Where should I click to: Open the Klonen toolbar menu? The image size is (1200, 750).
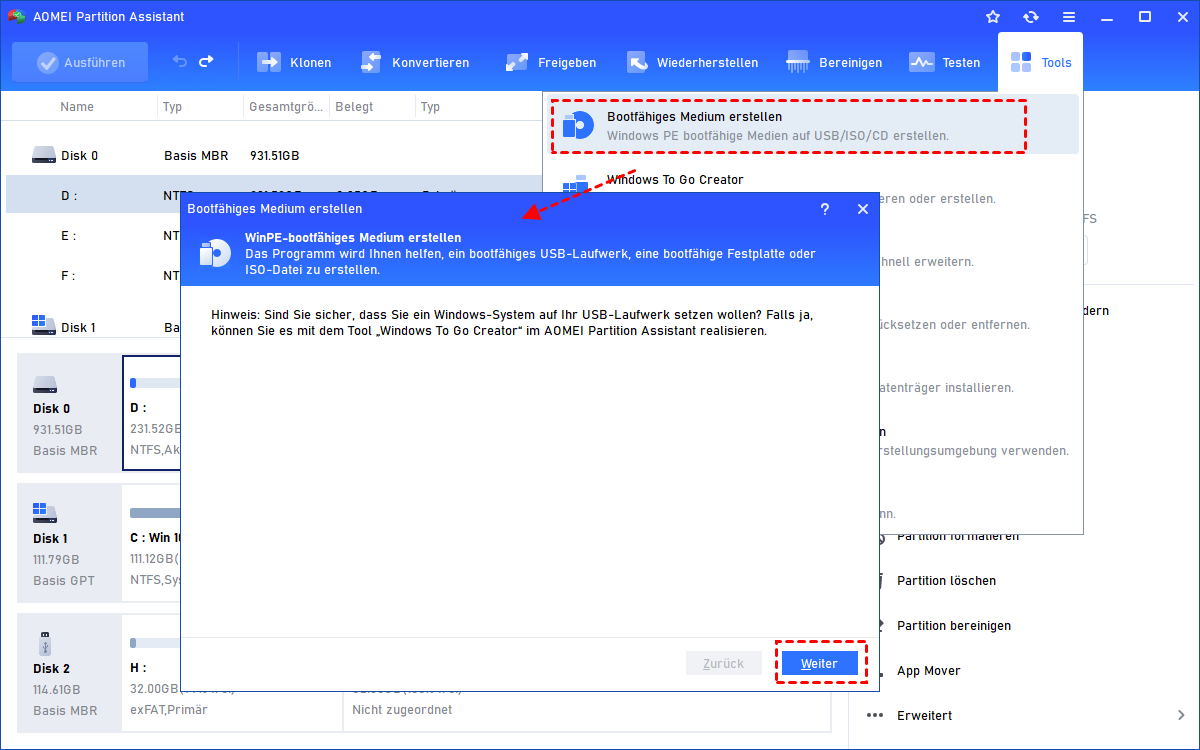point(294,62)
